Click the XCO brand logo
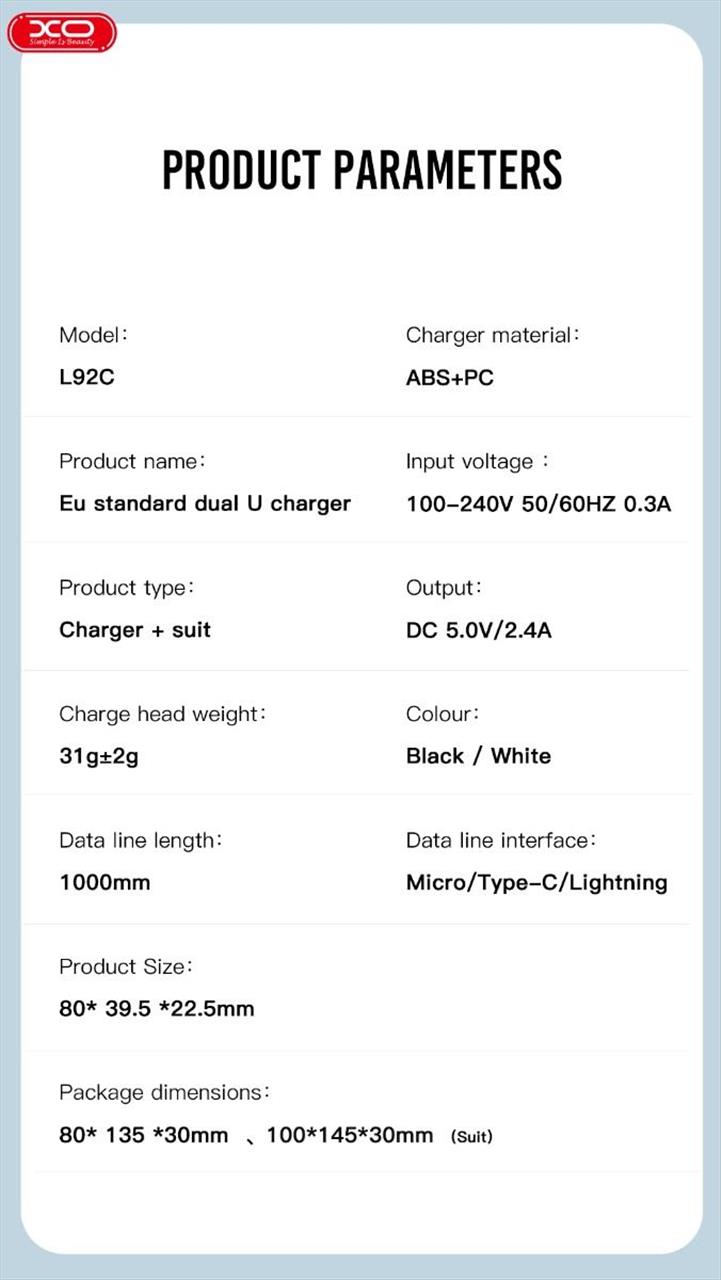The image size is (721, 1280). [62, 32]
